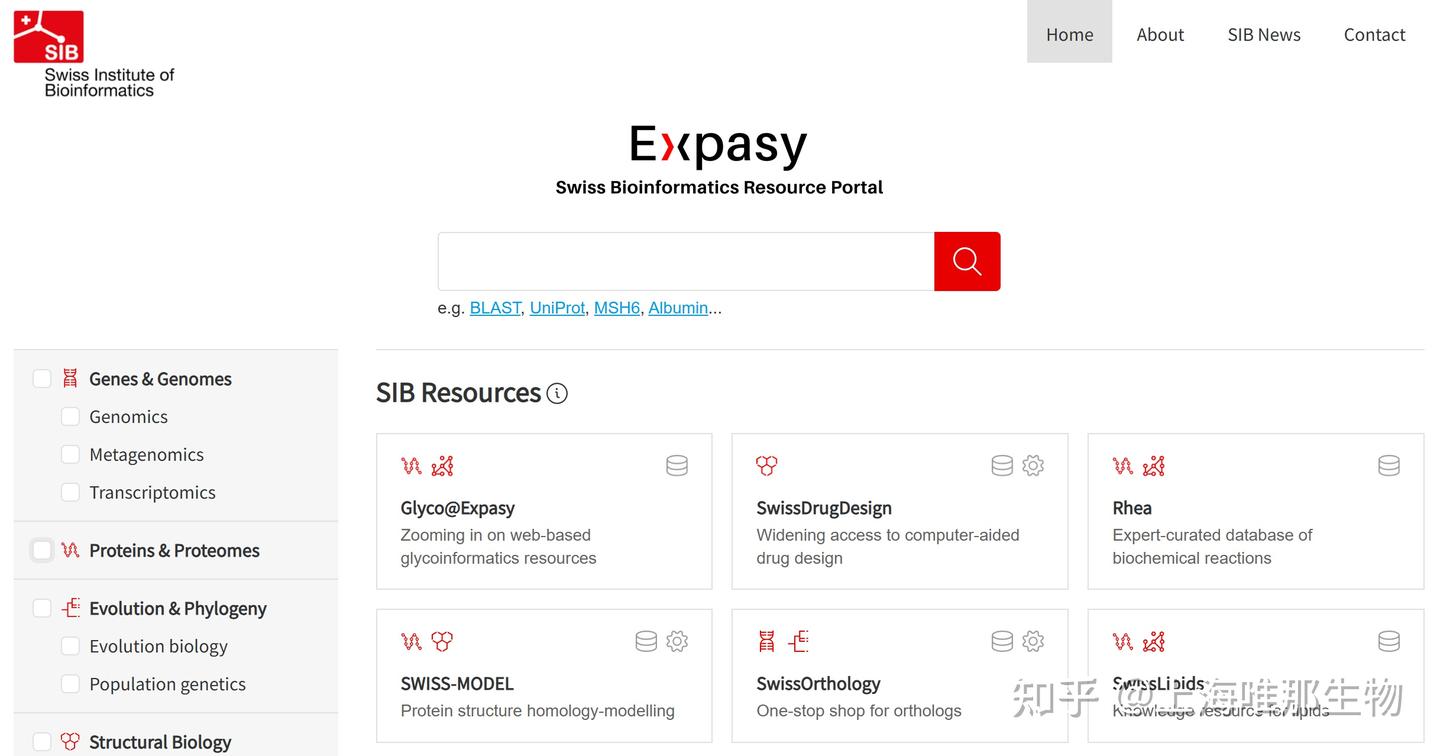Screen dimensions: 1440x756
Task: Click the red search magnifier button
Action: pos(967,261)
